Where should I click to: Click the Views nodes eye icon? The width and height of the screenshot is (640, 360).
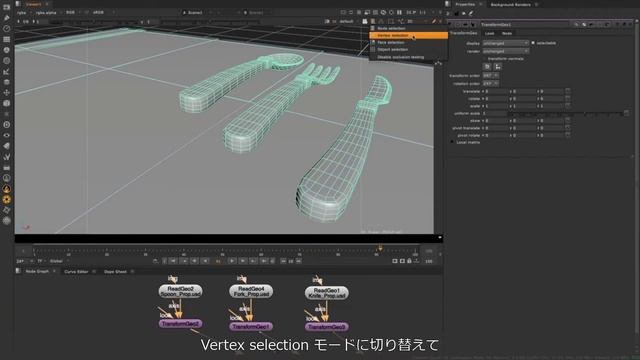(7, 135)
